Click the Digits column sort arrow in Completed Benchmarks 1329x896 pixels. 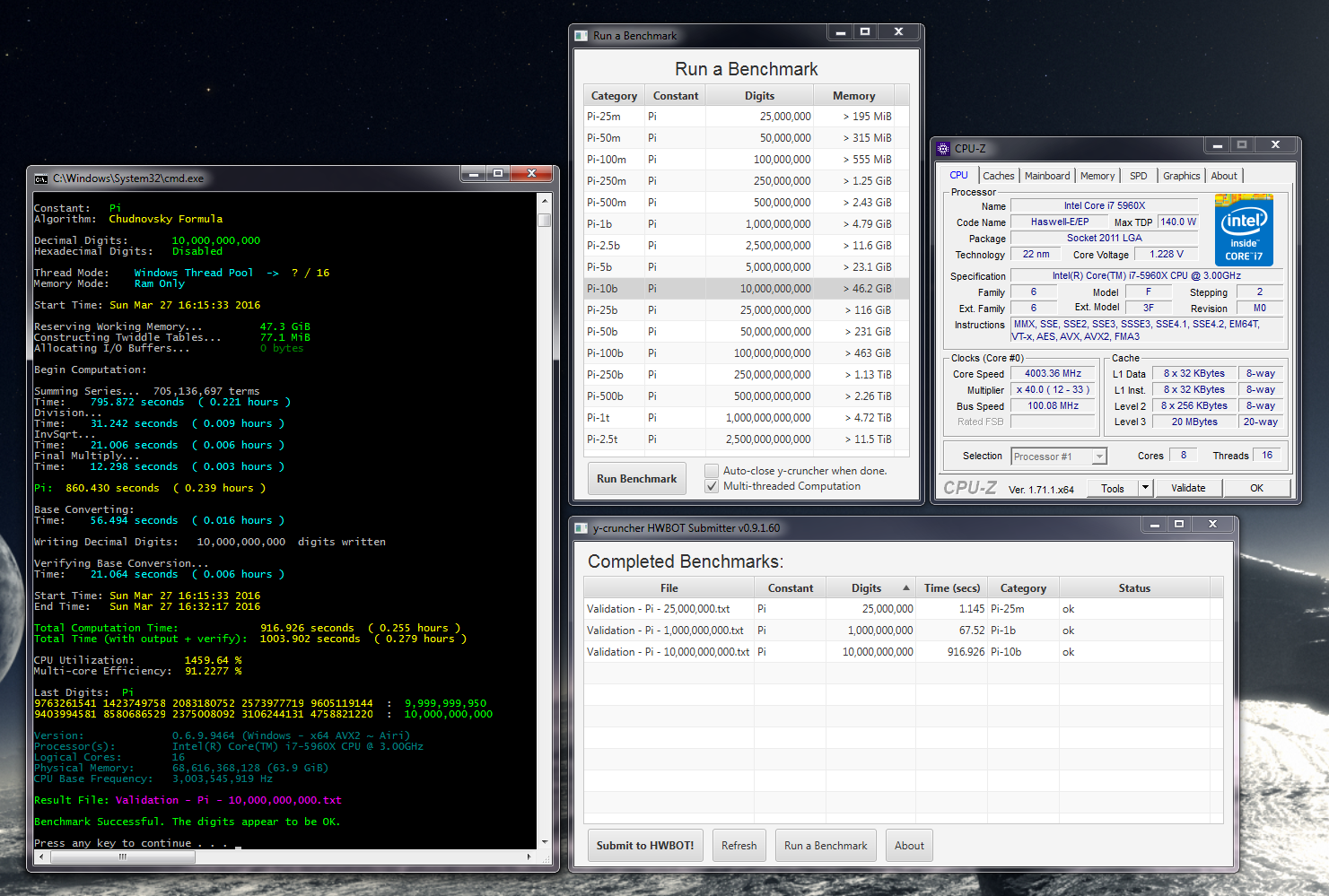[906, 588]
